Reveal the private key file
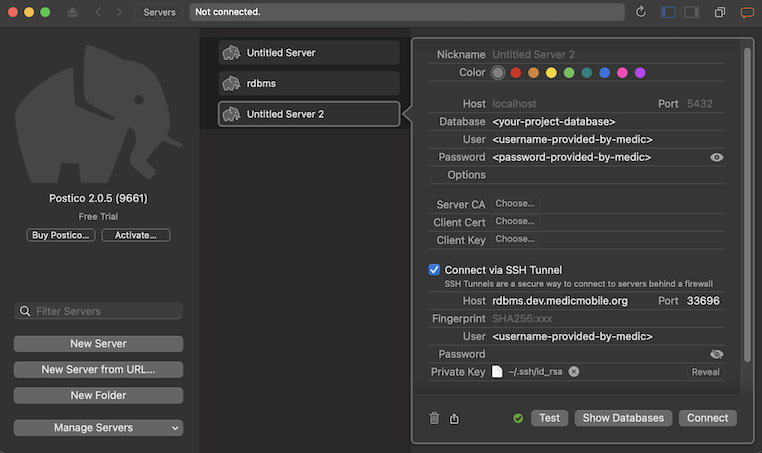The width and height of the screenshot is (762, 453). pos(705,372)
